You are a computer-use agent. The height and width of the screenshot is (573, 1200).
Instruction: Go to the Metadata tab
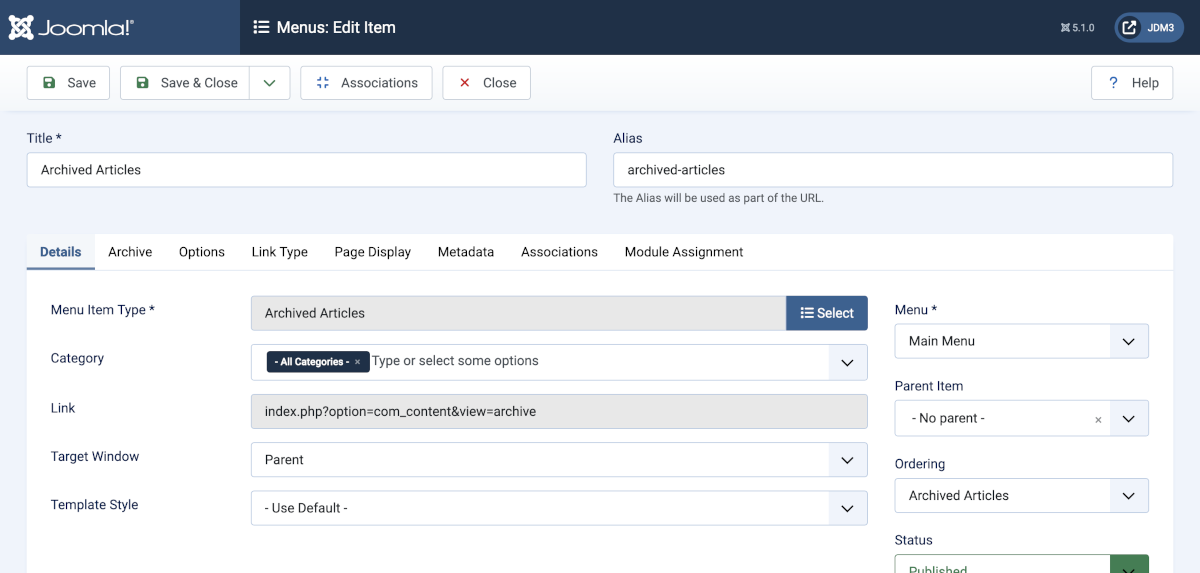tap(465, 252)
